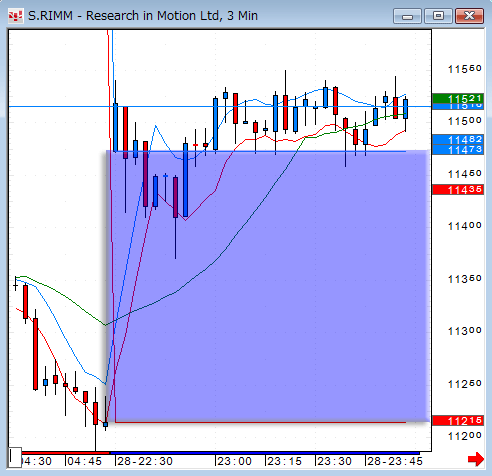Select the red 11215 price marker
The height and width of the screenshot is (476, 492).
[x=458, y=421]
